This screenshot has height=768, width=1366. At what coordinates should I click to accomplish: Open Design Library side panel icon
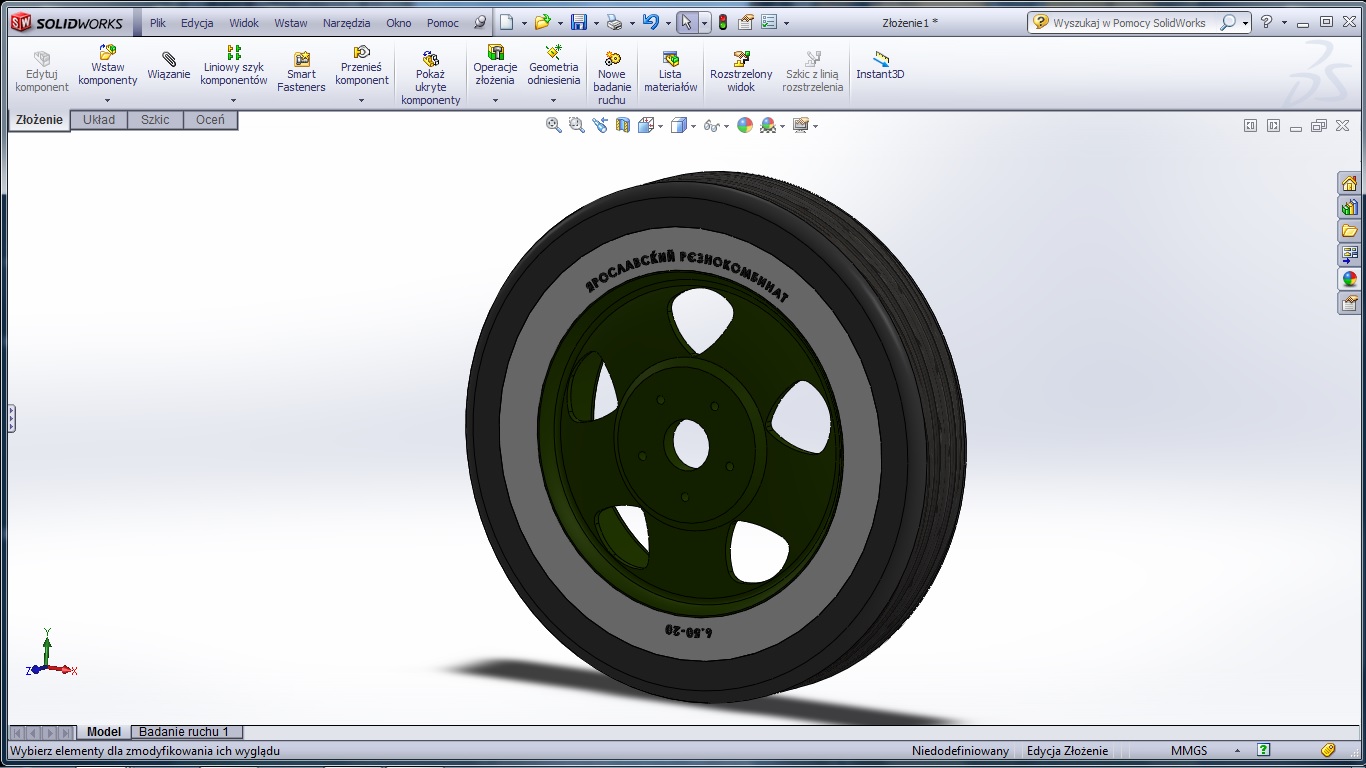1350,207
